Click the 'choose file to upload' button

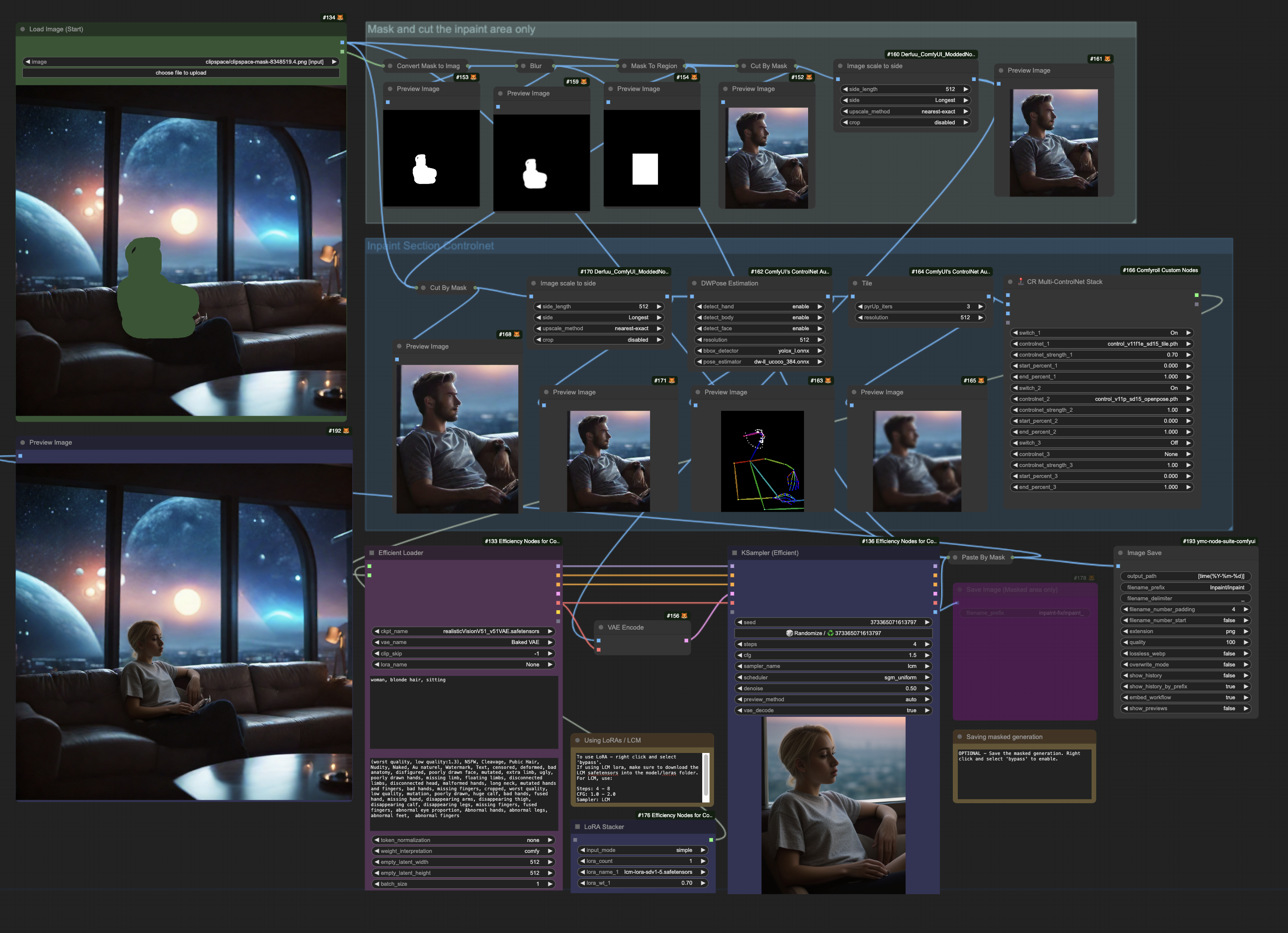(x=181, y=73)
